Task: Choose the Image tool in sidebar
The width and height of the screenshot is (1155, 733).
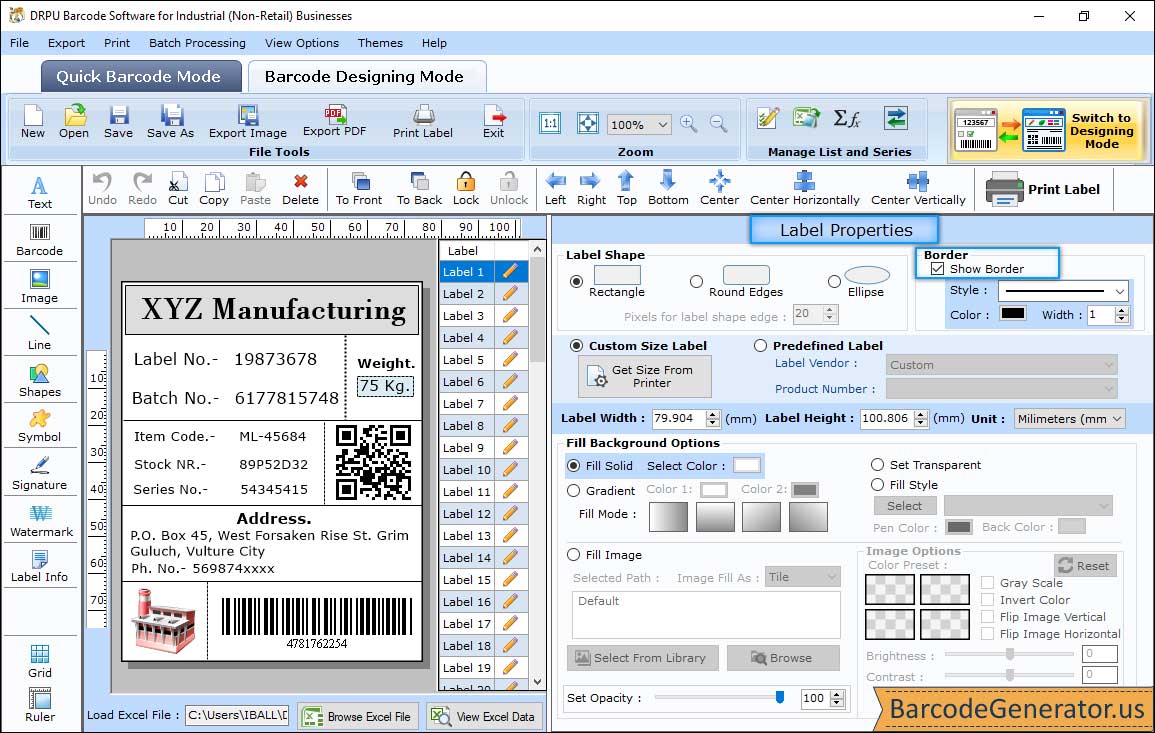Action: (x=40, y=287)
